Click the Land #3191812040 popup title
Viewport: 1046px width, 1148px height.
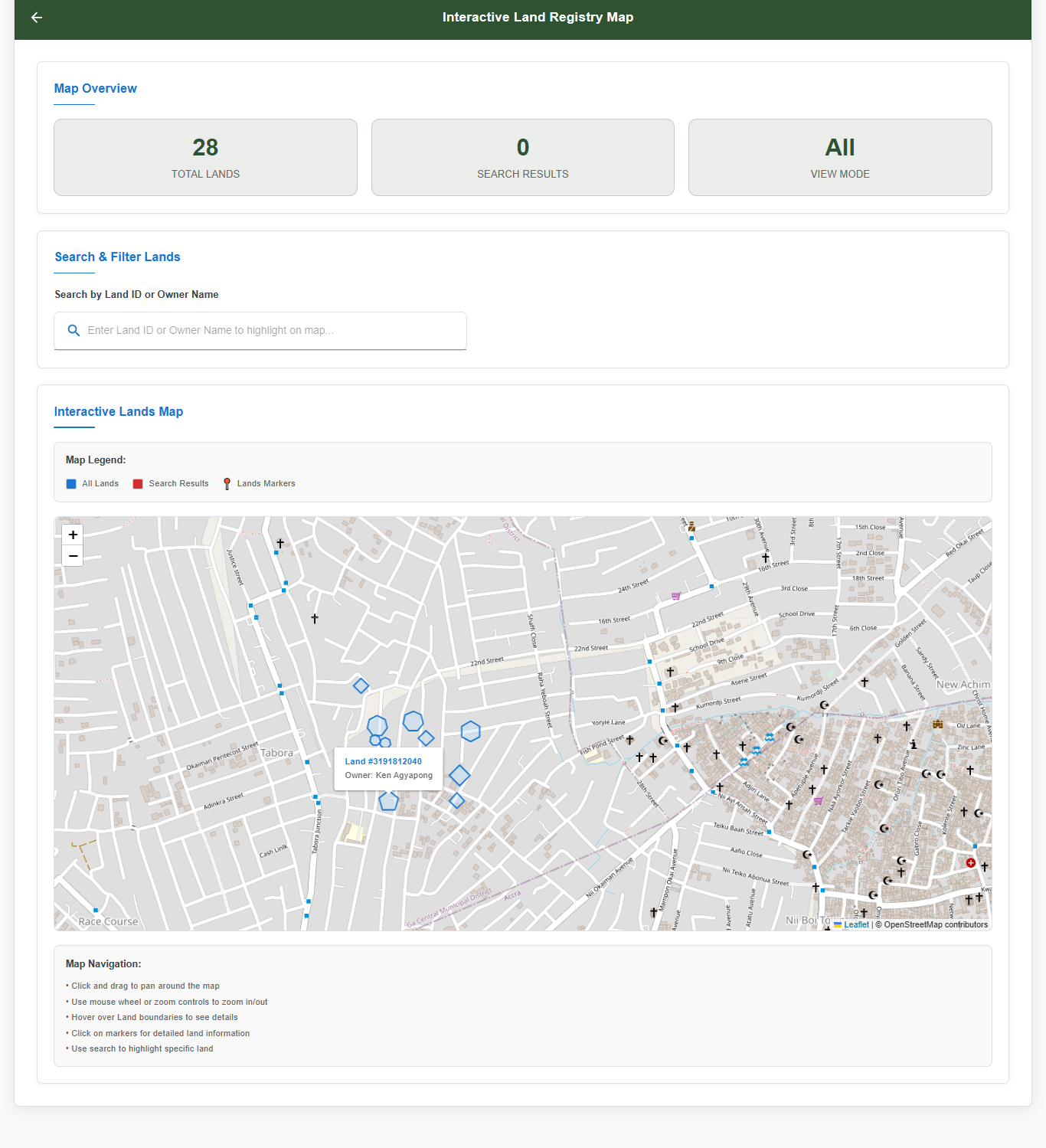point(383,762)
